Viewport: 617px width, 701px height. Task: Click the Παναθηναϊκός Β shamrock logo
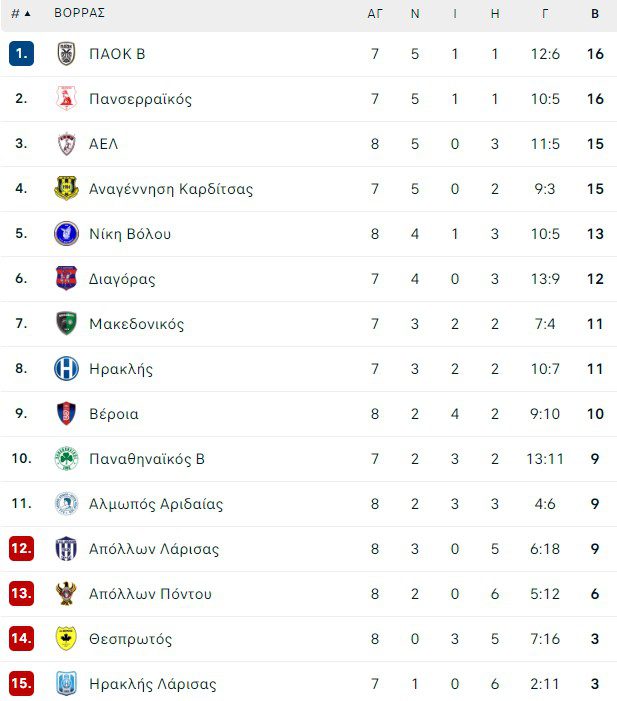[x=66, y=459]
